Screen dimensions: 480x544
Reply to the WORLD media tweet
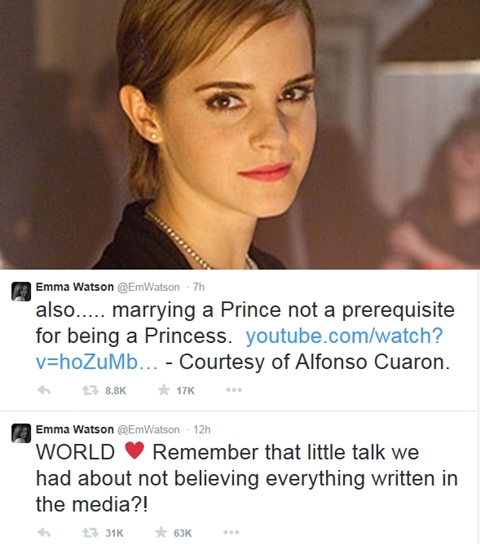(x=44, y=533)
